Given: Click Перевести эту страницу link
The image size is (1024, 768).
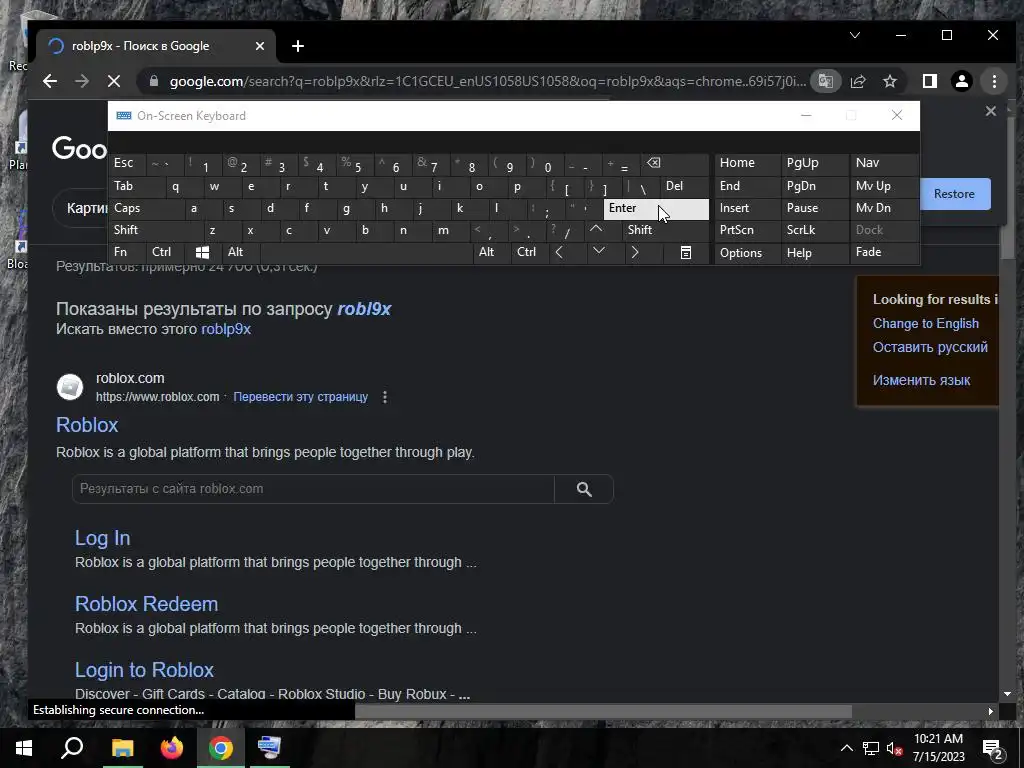Looking at the screenshot, I should click(300, 397).
